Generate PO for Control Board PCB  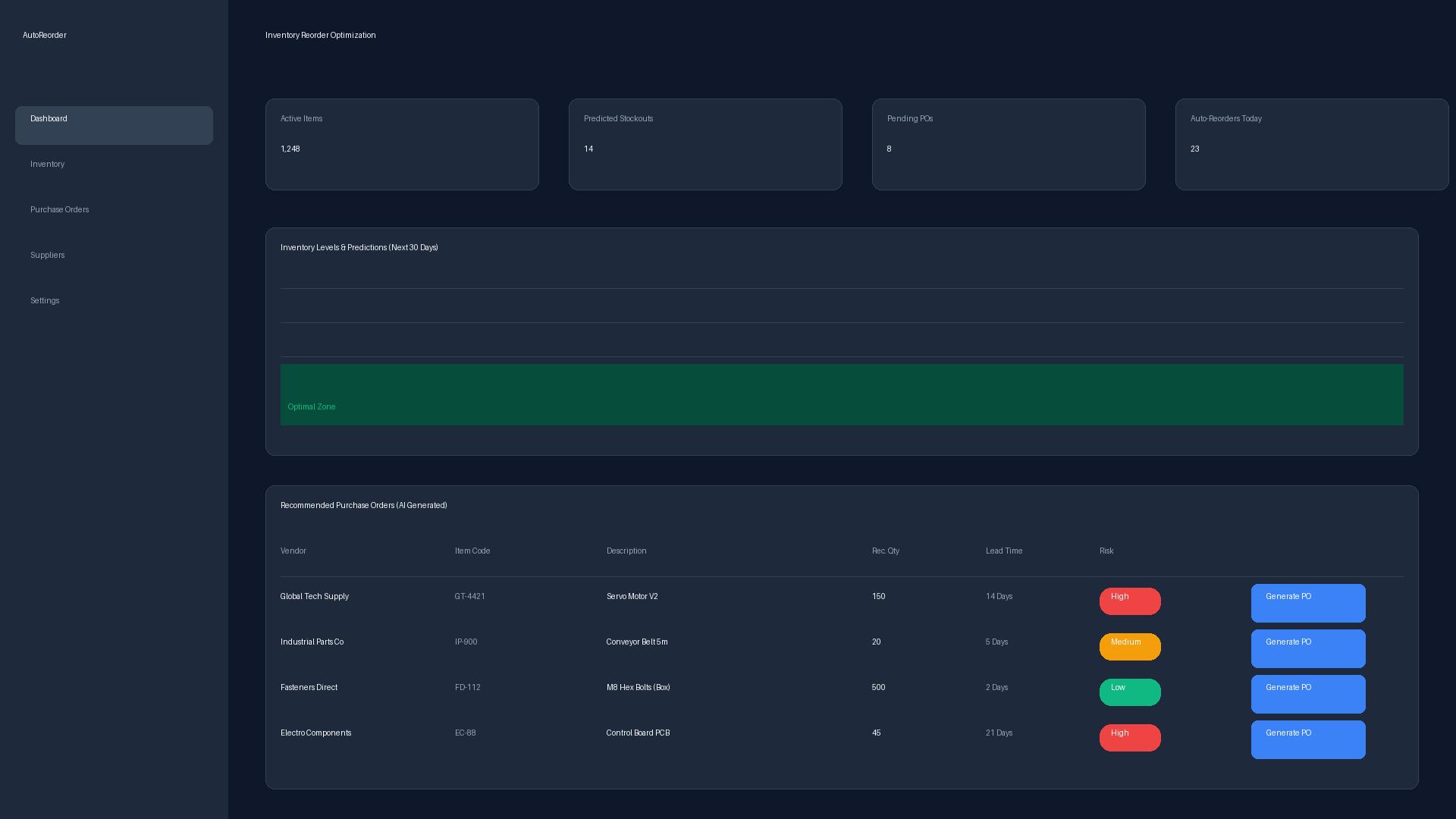click(x=1307, y=739)
